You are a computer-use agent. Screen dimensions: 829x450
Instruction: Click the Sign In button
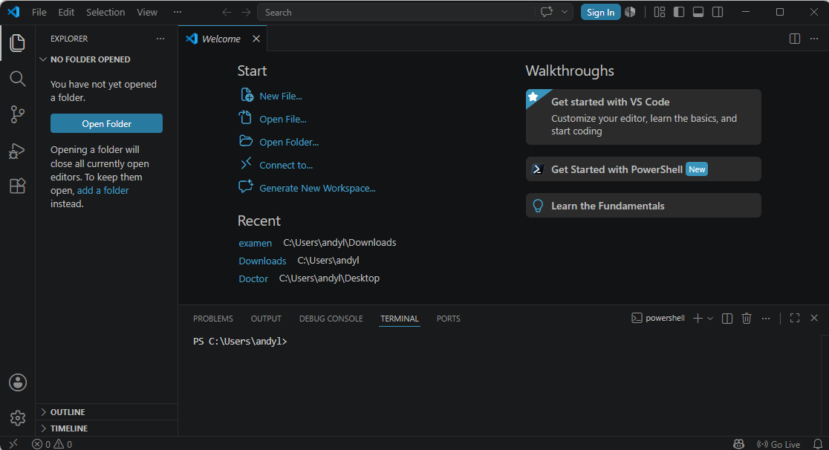601,12
